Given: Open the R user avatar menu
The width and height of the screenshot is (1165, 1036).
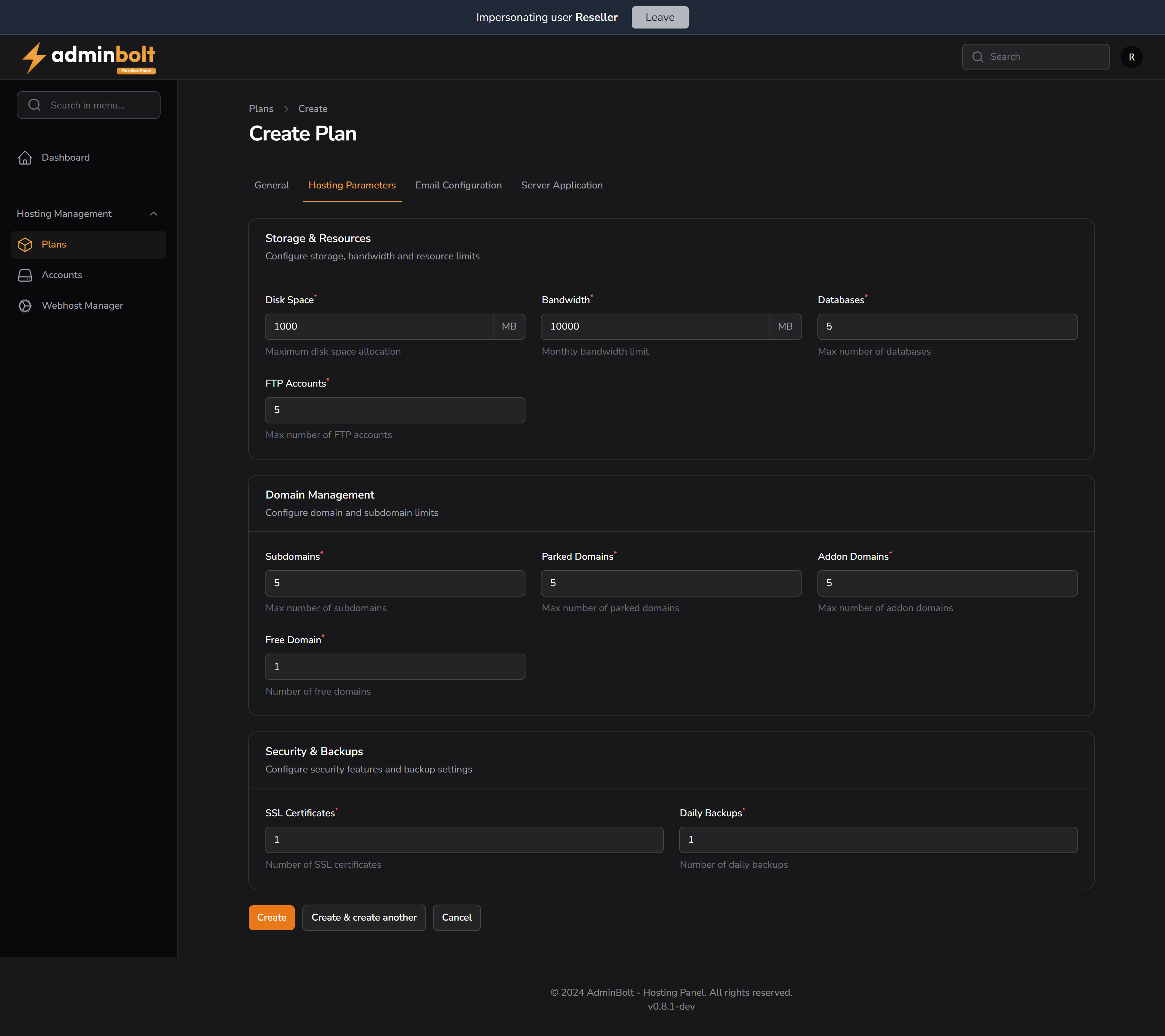Looking at the screenshot, I should click(1131, 57).
